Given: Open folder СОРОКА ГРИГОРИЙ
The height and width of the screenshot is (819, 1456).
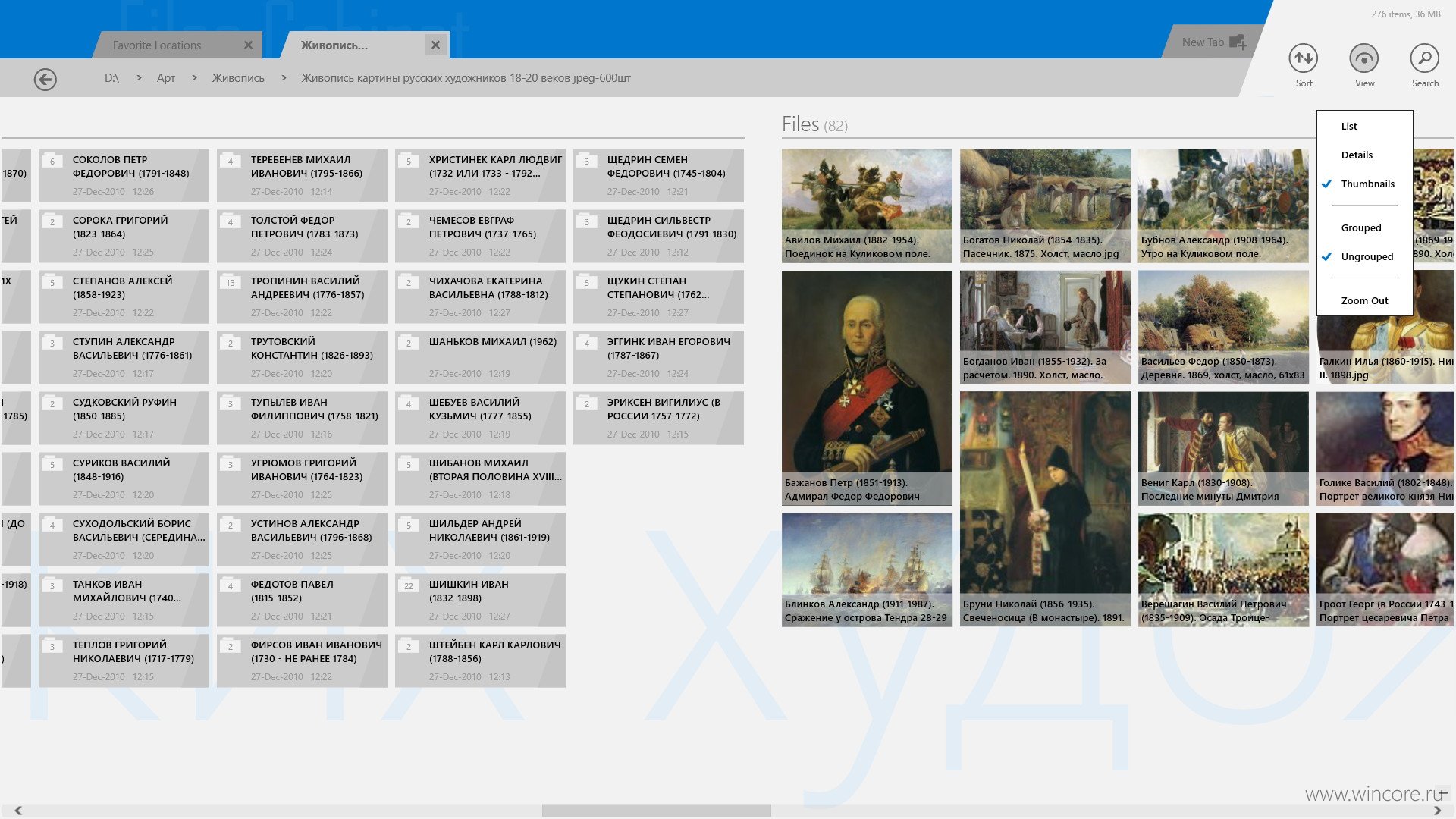Looking at the screenshot, I should (124, 236).
